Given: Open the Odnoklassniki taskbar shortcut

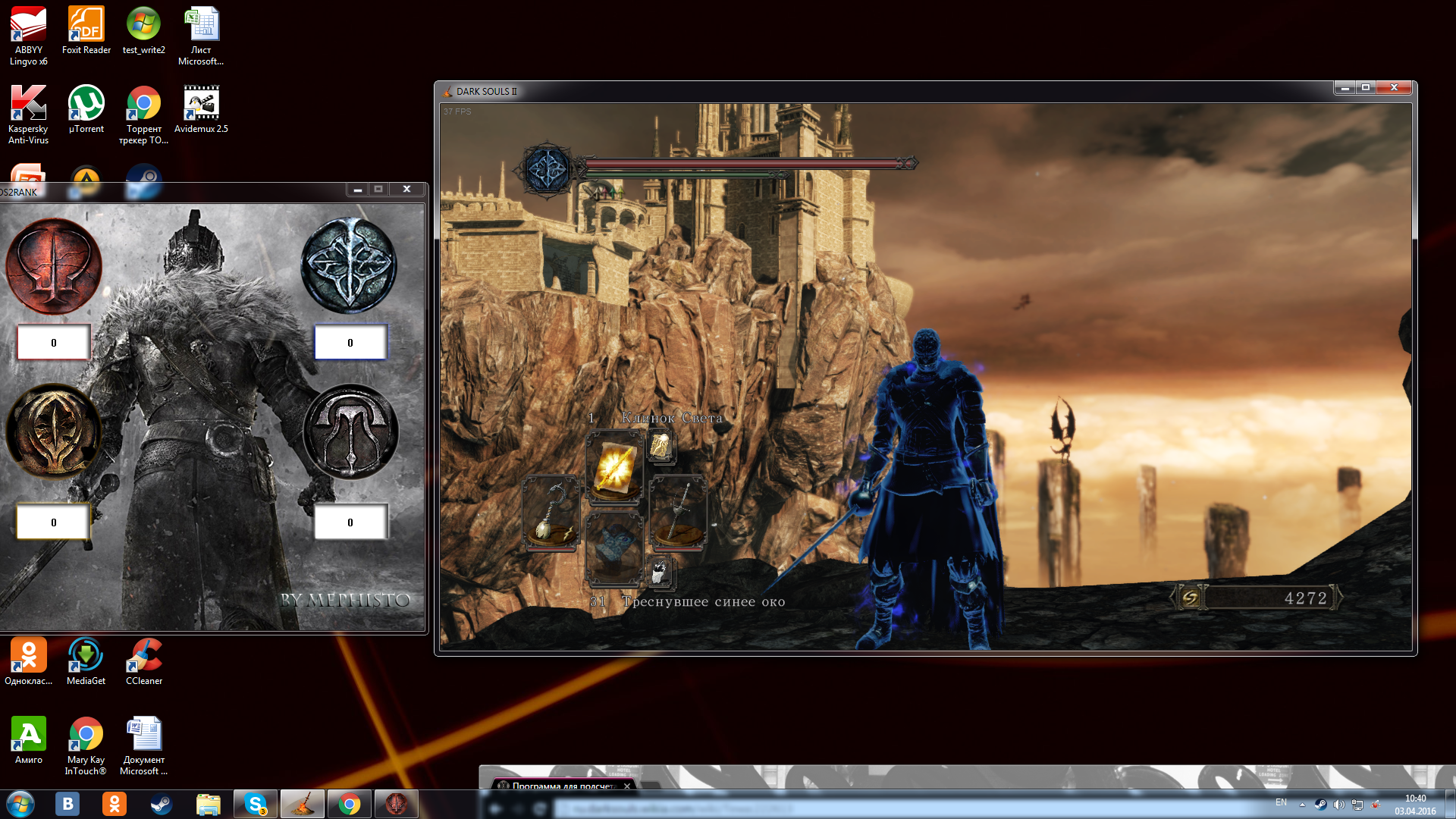Looking at the screenshot, I should (x=115, y=804).
